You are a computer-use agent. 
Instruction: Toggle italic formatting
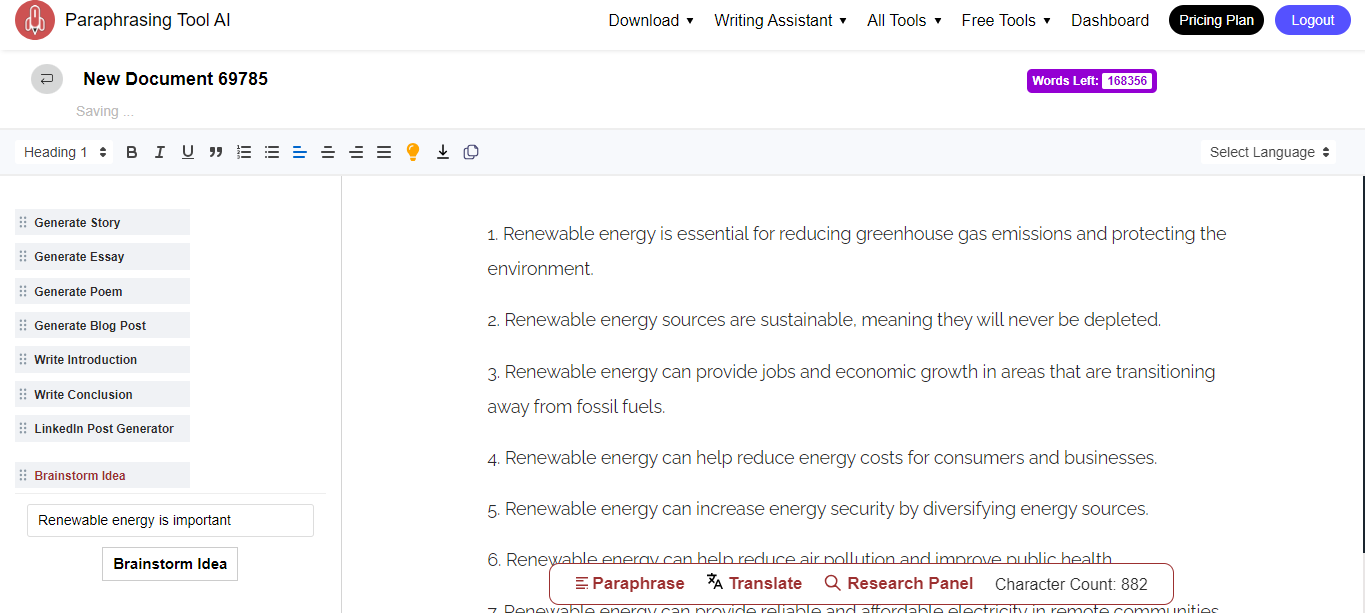159,152
